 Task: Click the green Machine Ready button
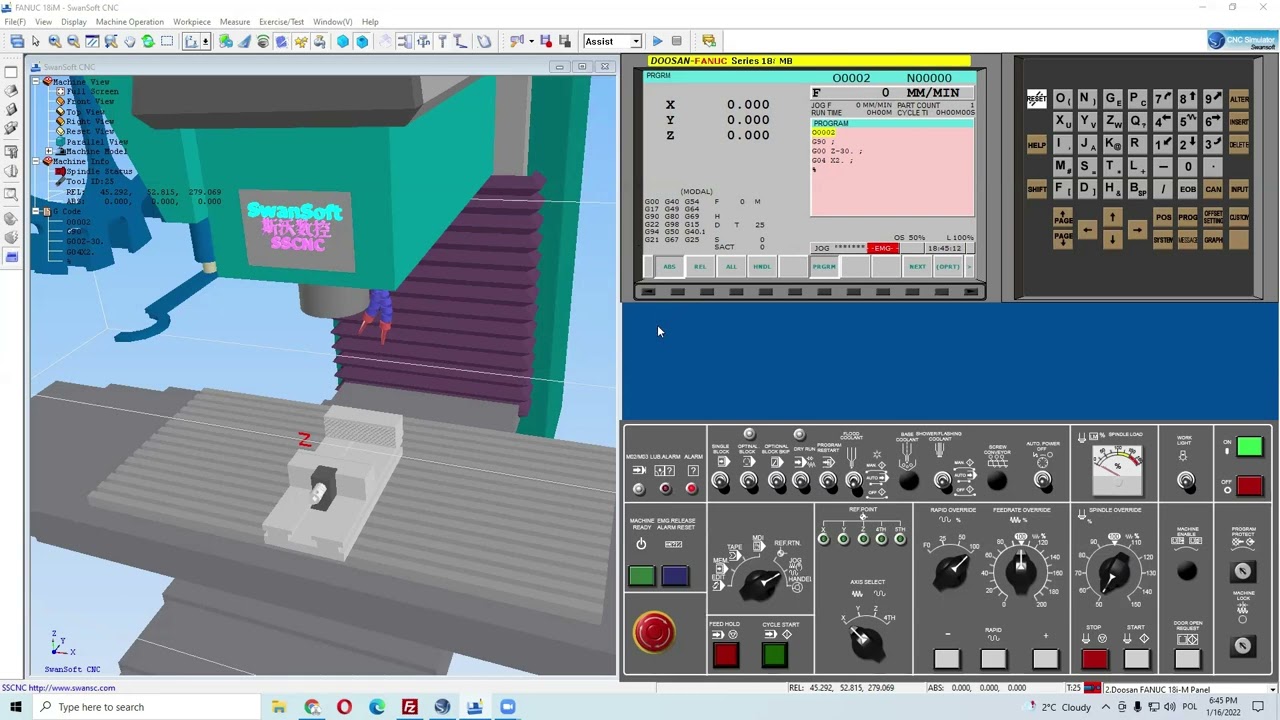pos(641,576)
